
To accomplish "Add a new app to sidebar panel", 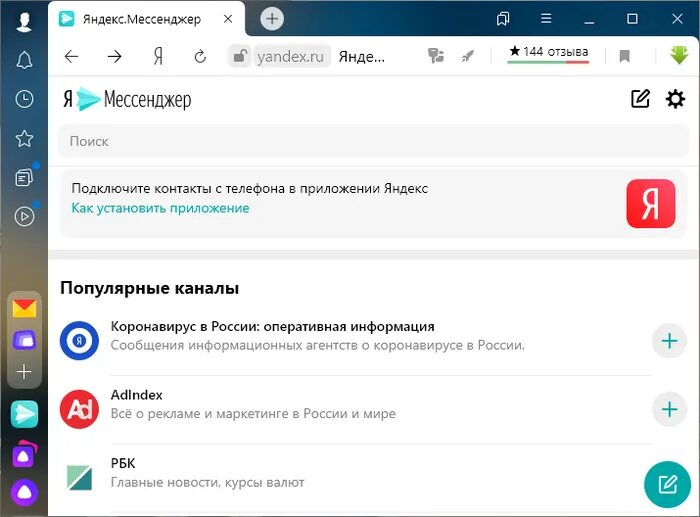I will tap(24, 371).
